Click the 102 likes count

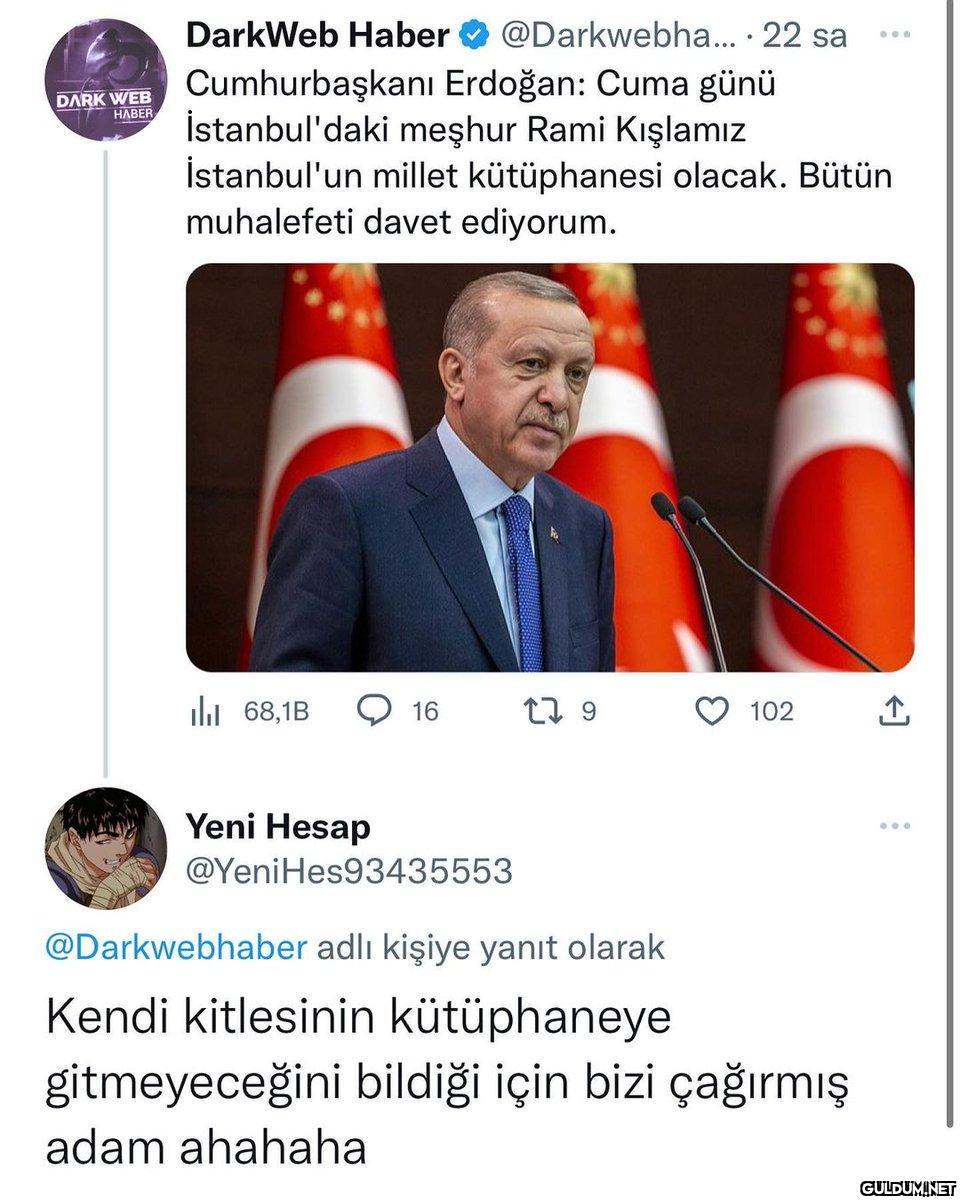coord(771,711)
